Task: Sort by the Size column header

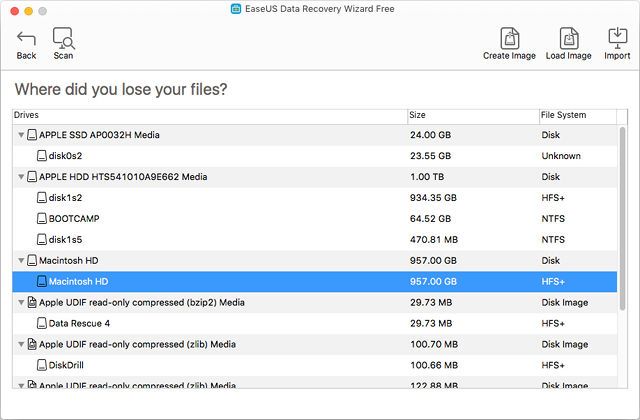Action: tap(472, 115)
